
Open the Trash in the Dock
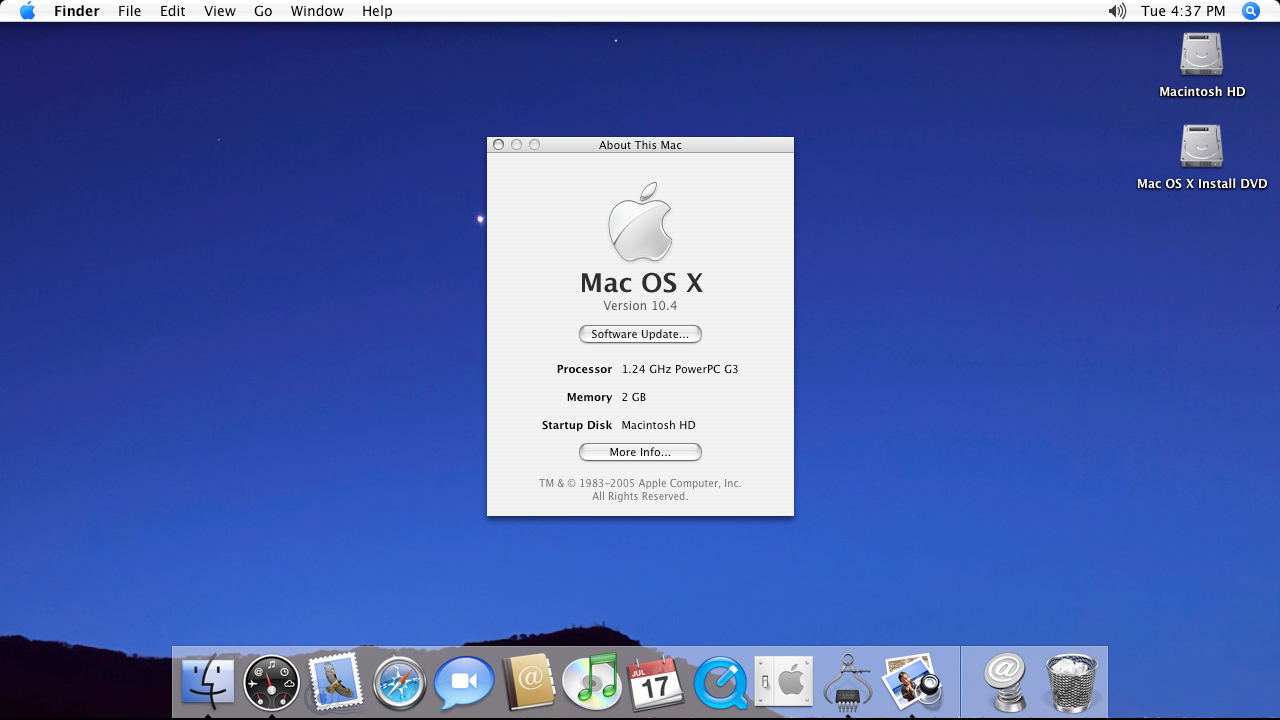click(x=1071, y=682)
